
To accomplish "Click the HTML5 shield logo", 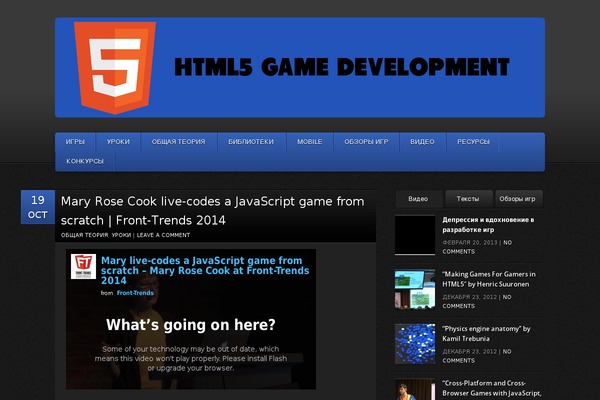I will pyautogui.click(x=115, y=68).
